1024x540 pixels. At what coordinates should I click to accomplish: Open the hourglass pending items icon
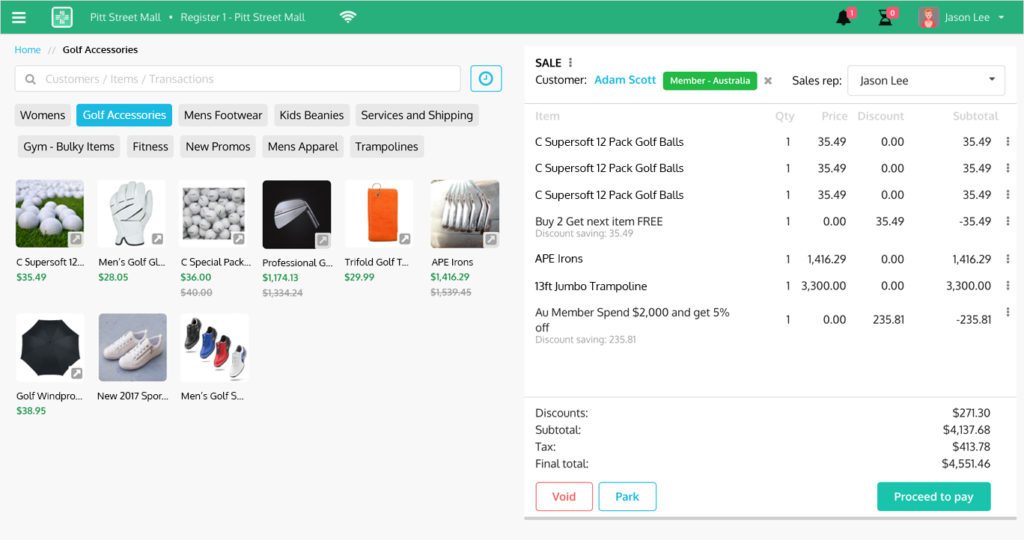pos(885,17)
